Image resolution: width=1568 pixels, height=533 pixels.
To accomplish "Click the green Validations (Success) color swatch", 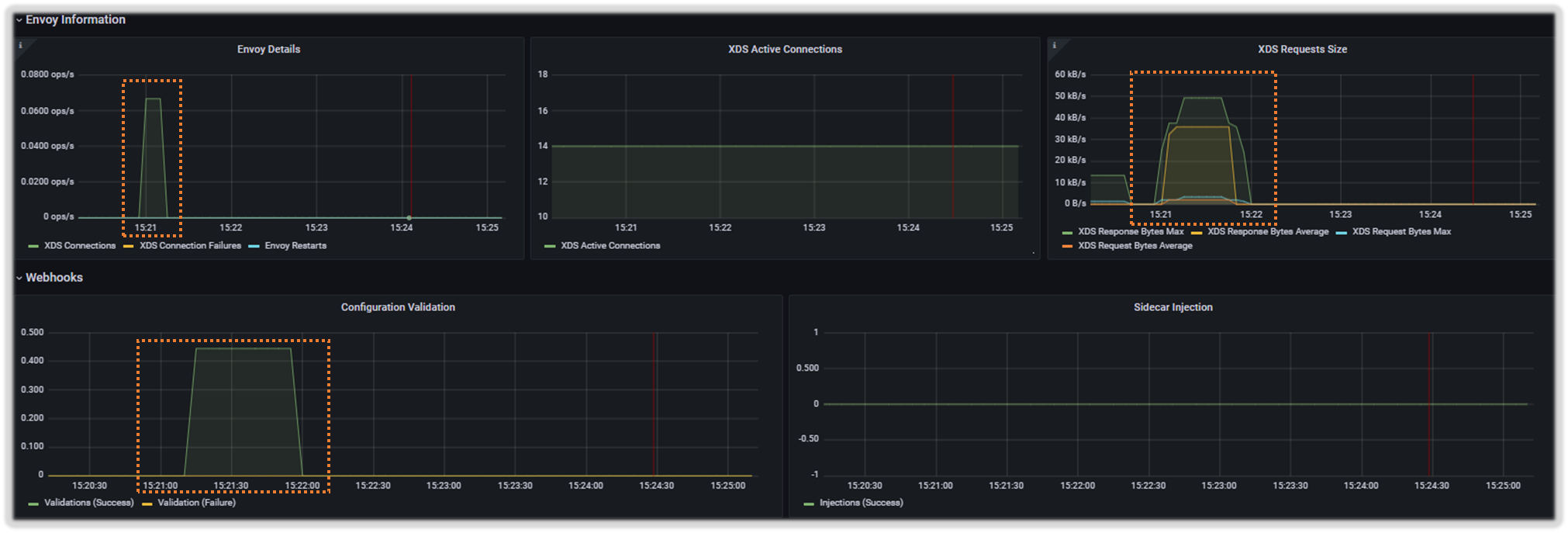I will point(33,504).
